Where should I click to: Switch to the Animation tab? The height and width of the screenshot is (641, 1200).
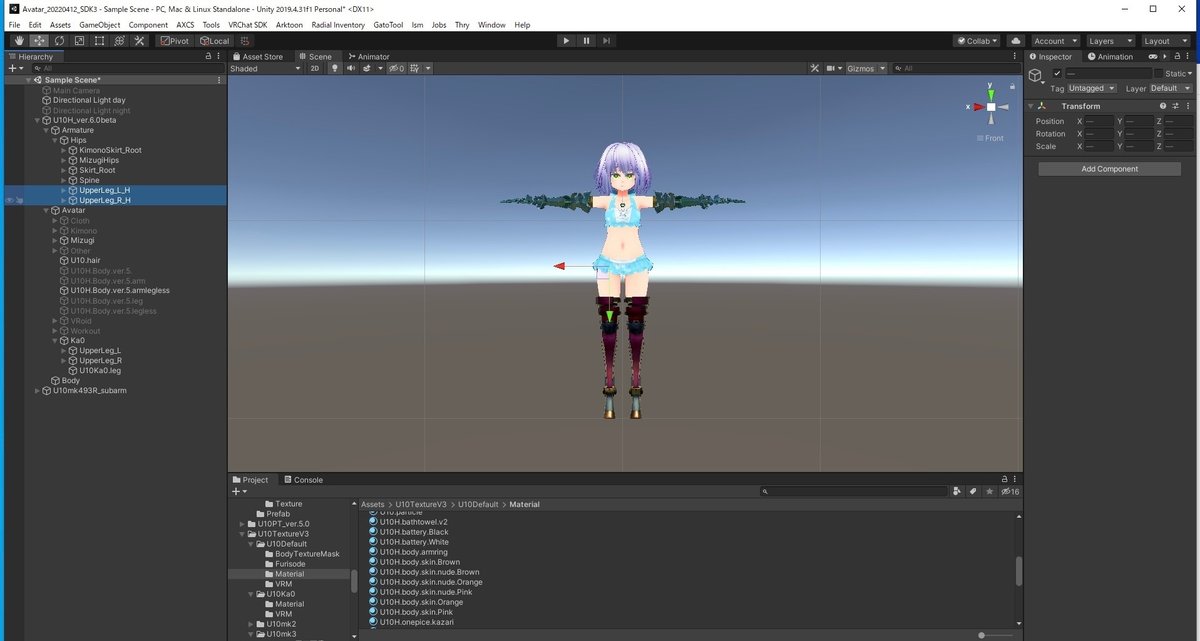(x=1111, y=57)
